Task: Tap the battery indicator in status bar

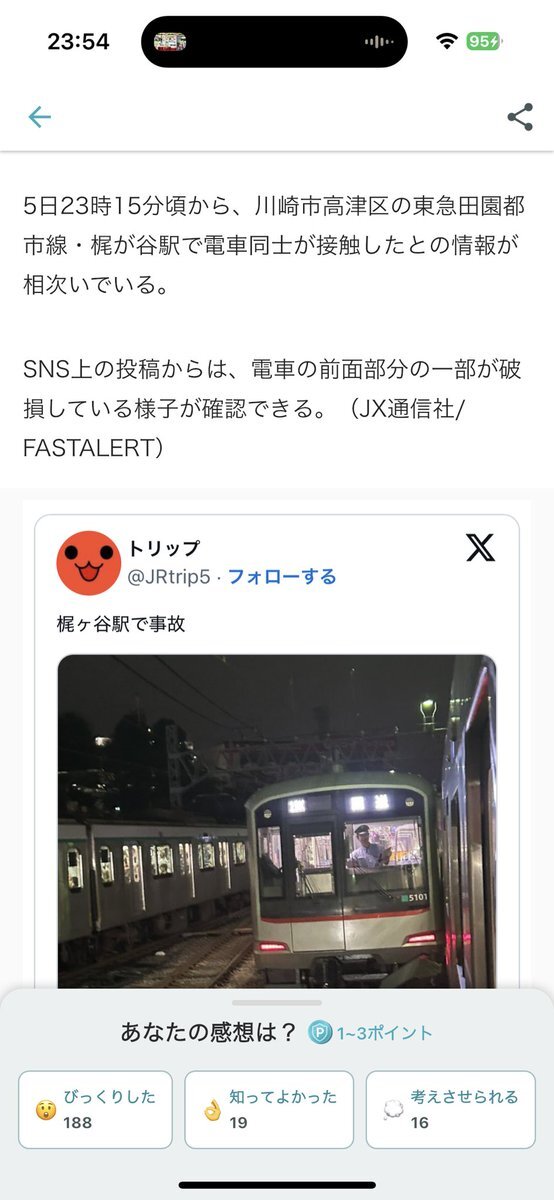Action: pos(485,41)
